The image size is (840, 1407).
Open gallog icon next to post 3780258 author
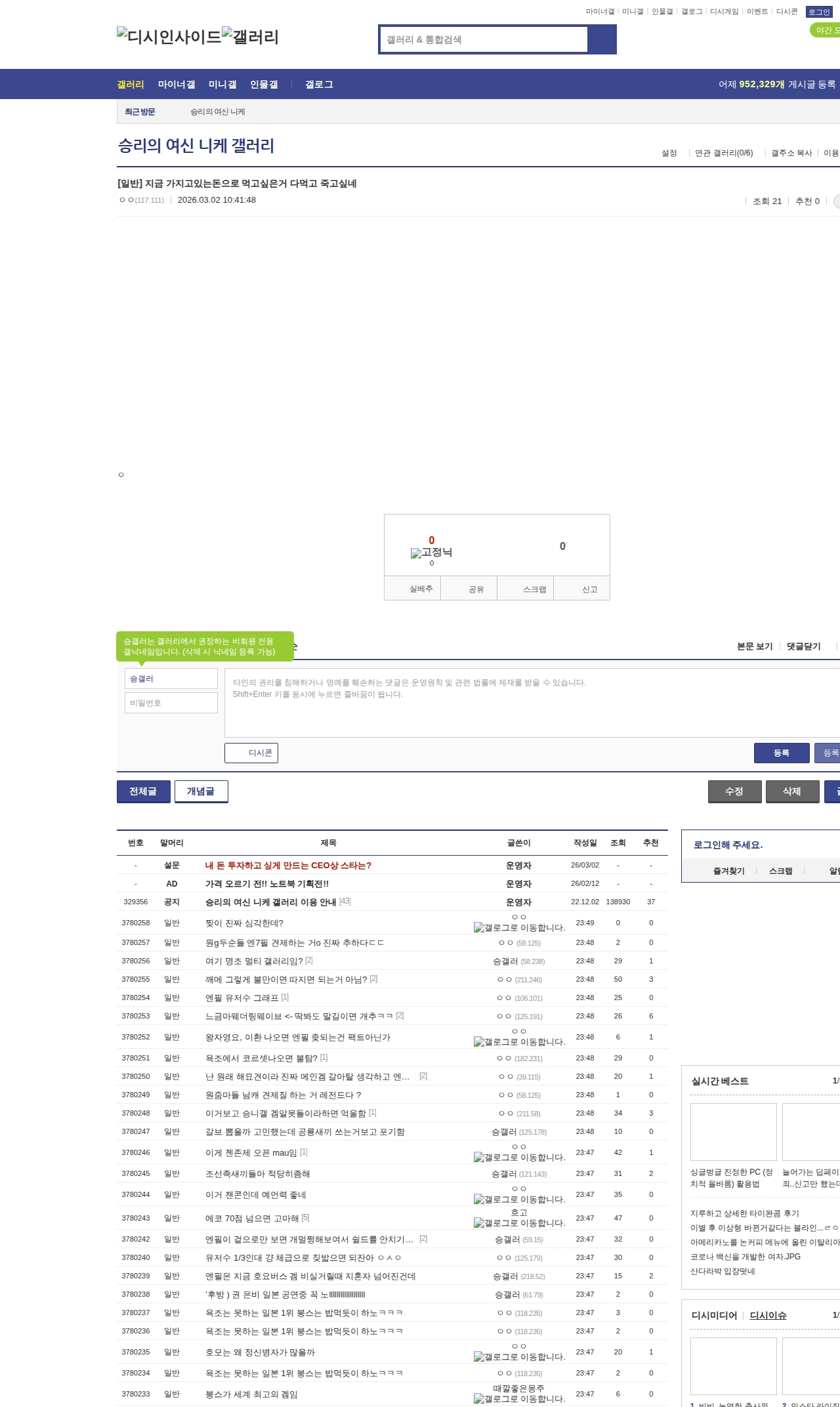coord(478,928)
